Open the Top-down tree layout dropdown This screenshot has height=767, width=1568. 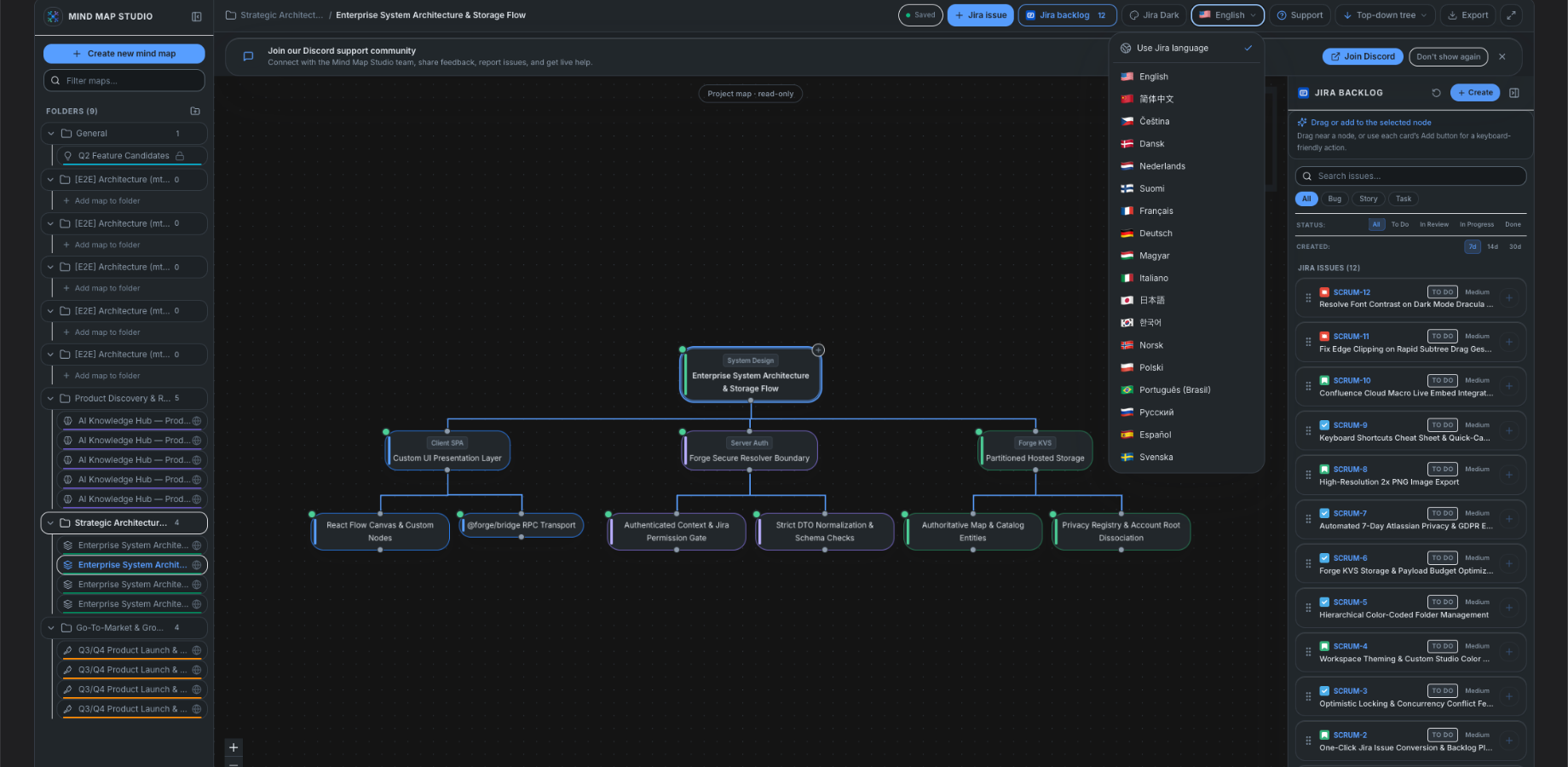tap(1385, 15)
